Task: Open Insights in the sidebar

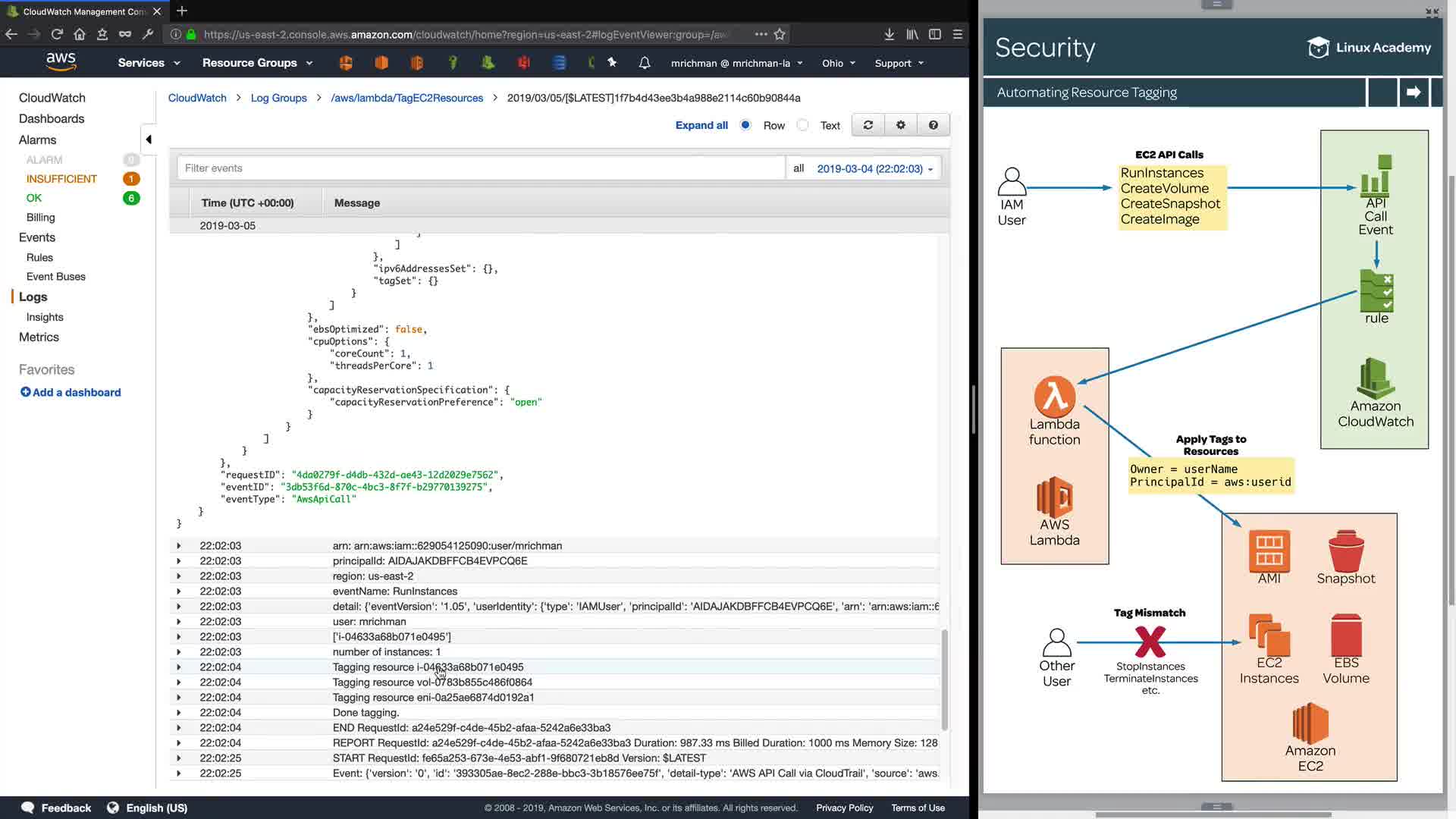Action: pyautogui.click(x=45, y=317)
